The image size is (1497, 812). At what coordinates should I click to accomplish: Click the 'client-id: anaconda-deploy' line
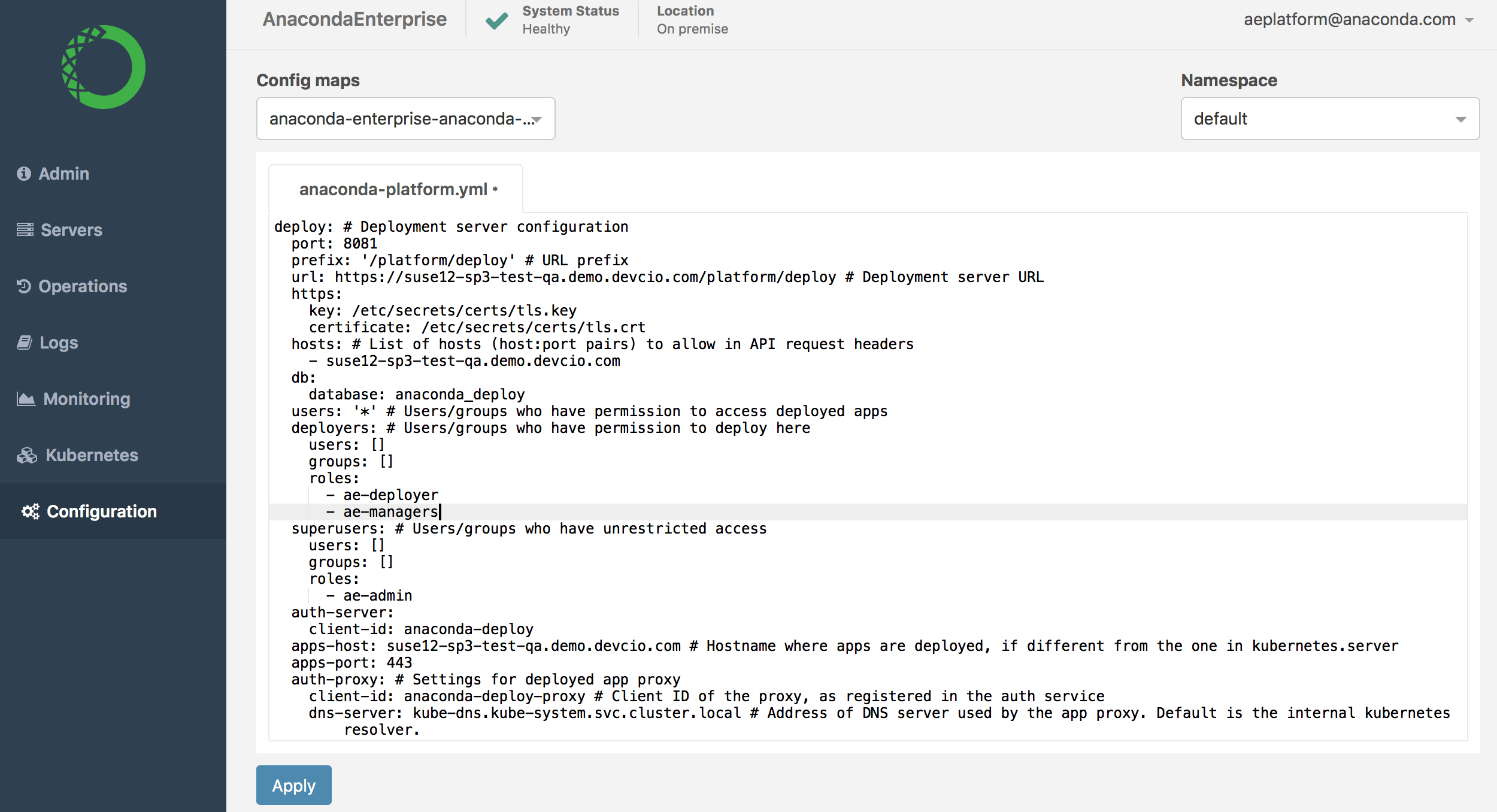tap(421, 629)
